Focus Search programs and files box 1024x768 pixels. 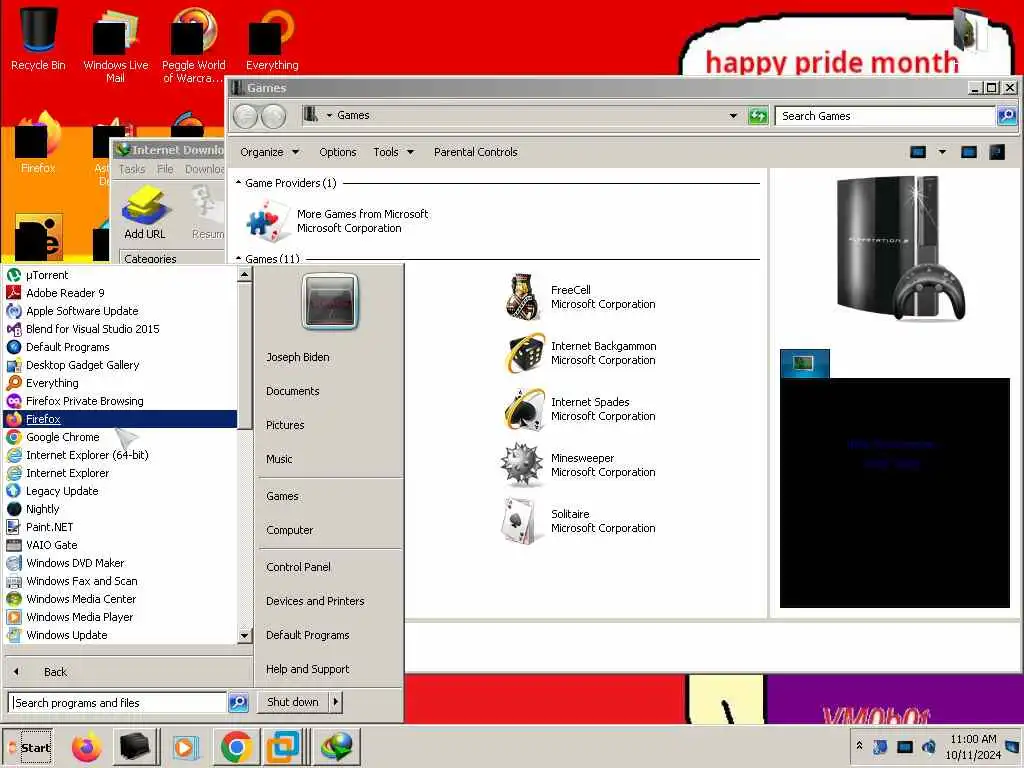point(118,703)
